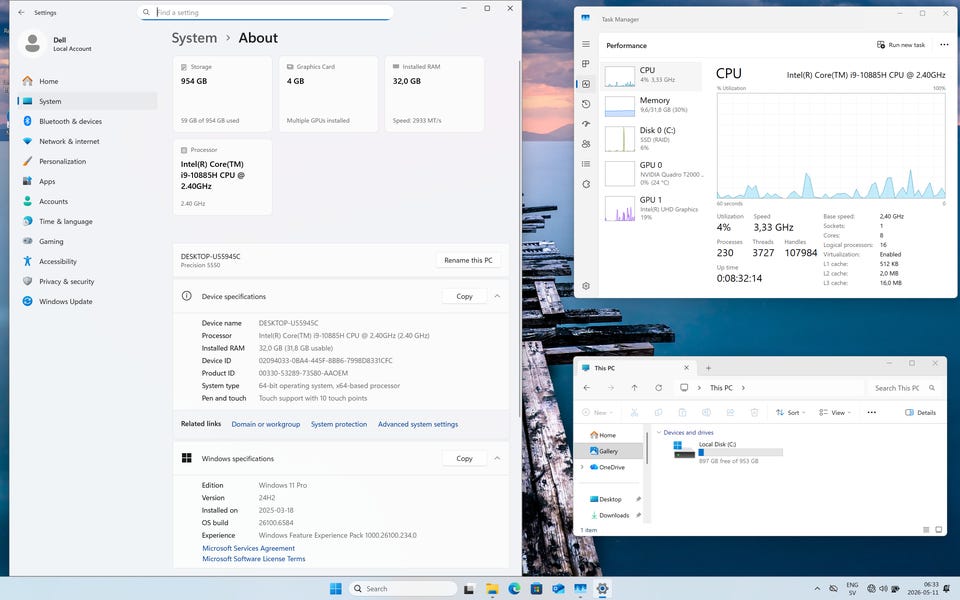Copy the Device specifications
This screenshot has height=600, width=960.
(x=464, y=296)
